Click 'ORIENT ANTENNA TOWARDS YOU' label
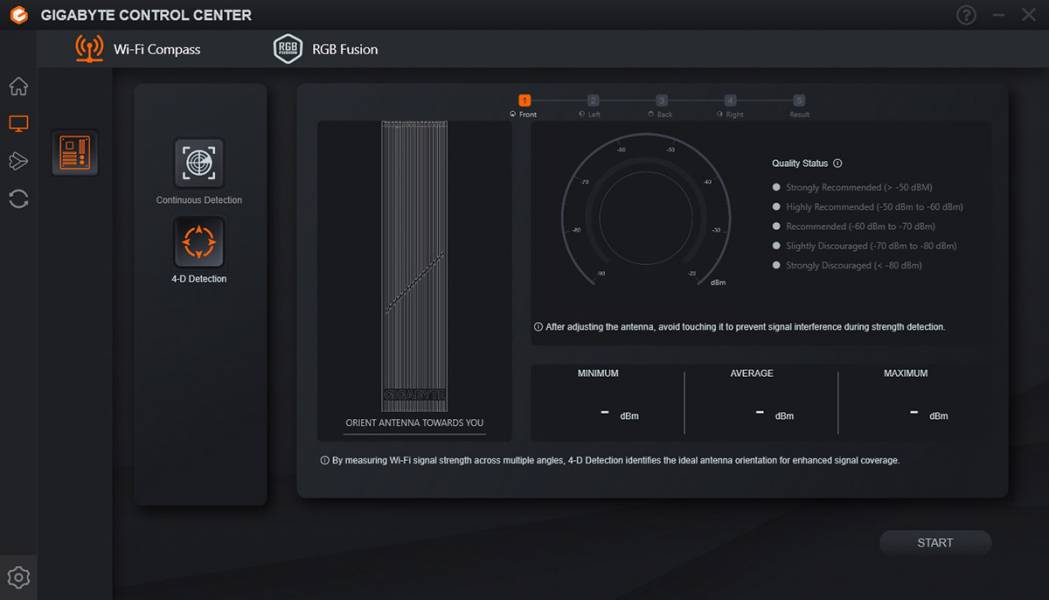1049x600 pixels. tap(414, 423)
